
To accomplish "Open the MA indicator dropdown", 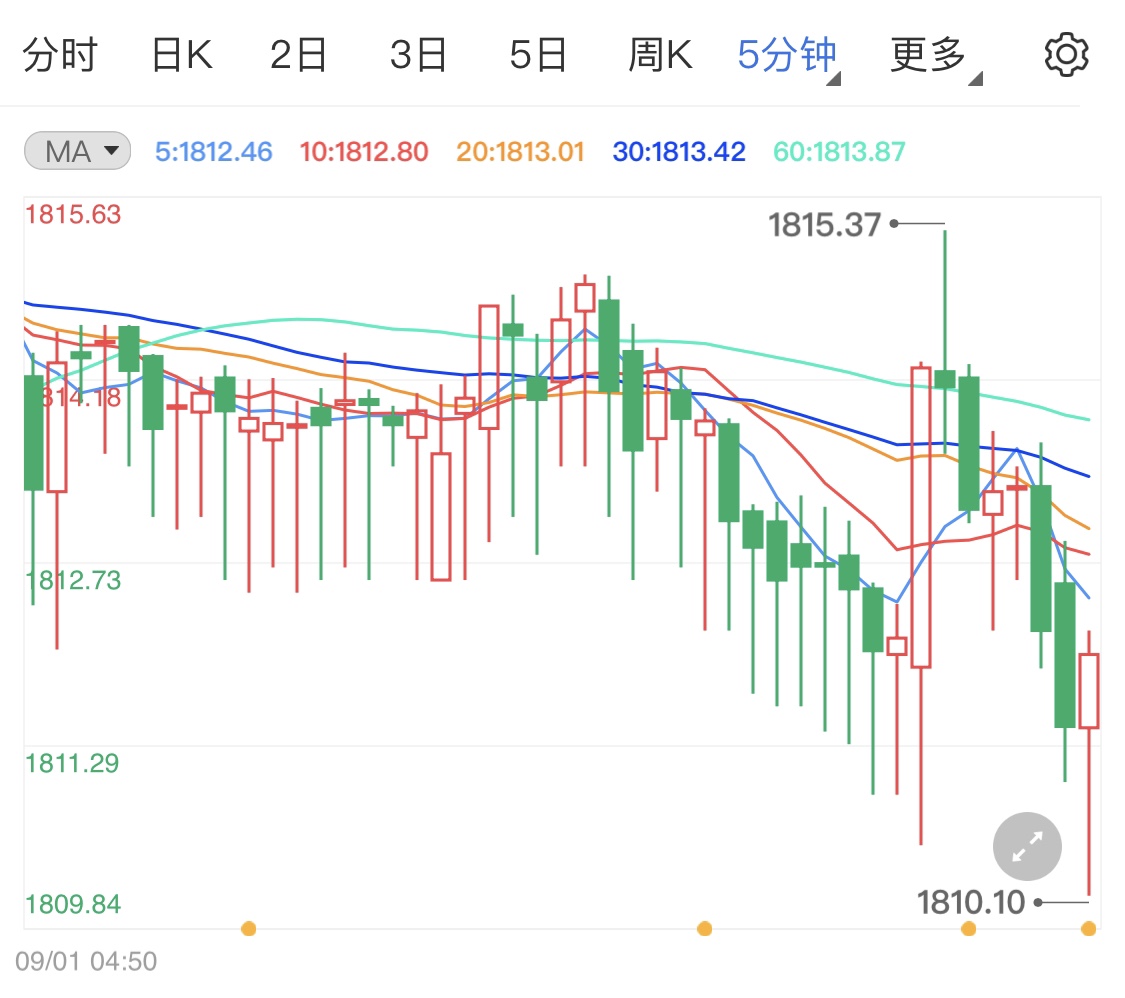I will pos(77,151).
